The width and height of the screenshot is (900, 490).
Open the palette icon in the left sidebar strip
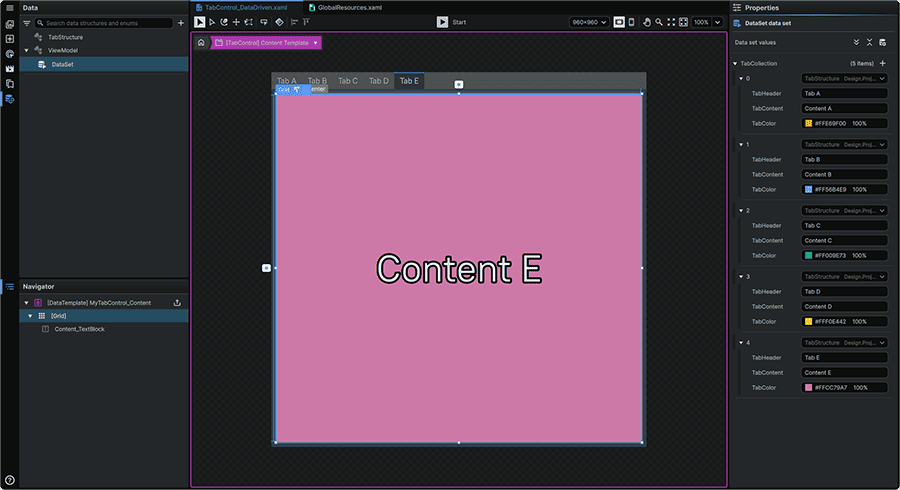pyautogui.click(x=9, y=54)
